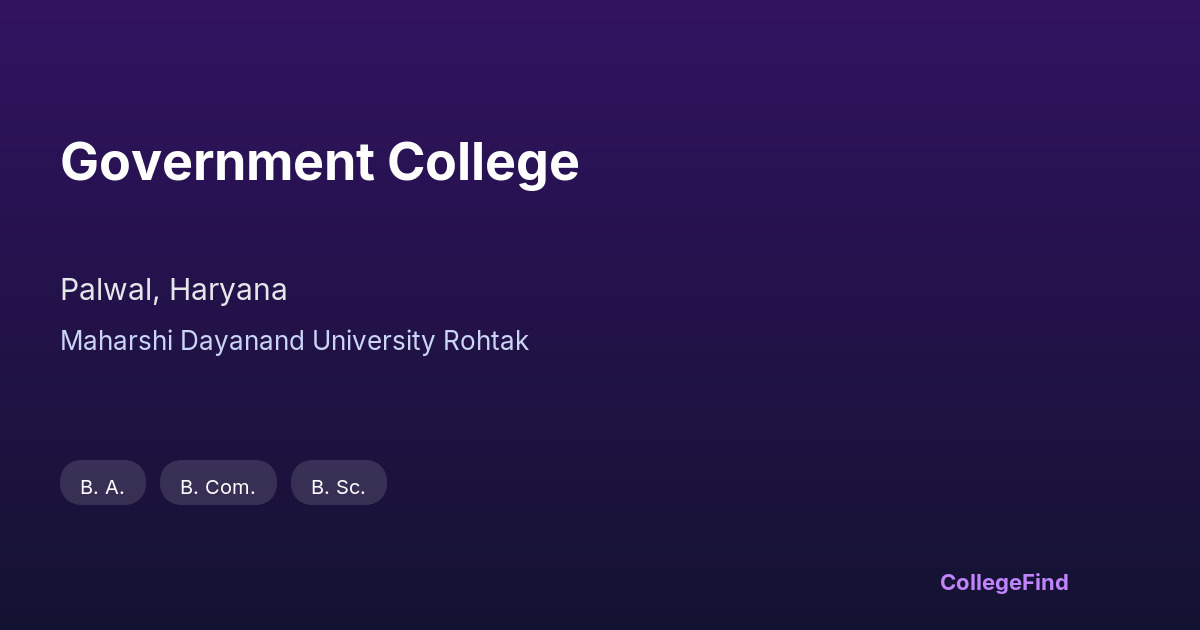Click the Com. text inside the second pill
Viewport: 1200px width, 630px height.
pyautogui.click(x=230, y=488)
